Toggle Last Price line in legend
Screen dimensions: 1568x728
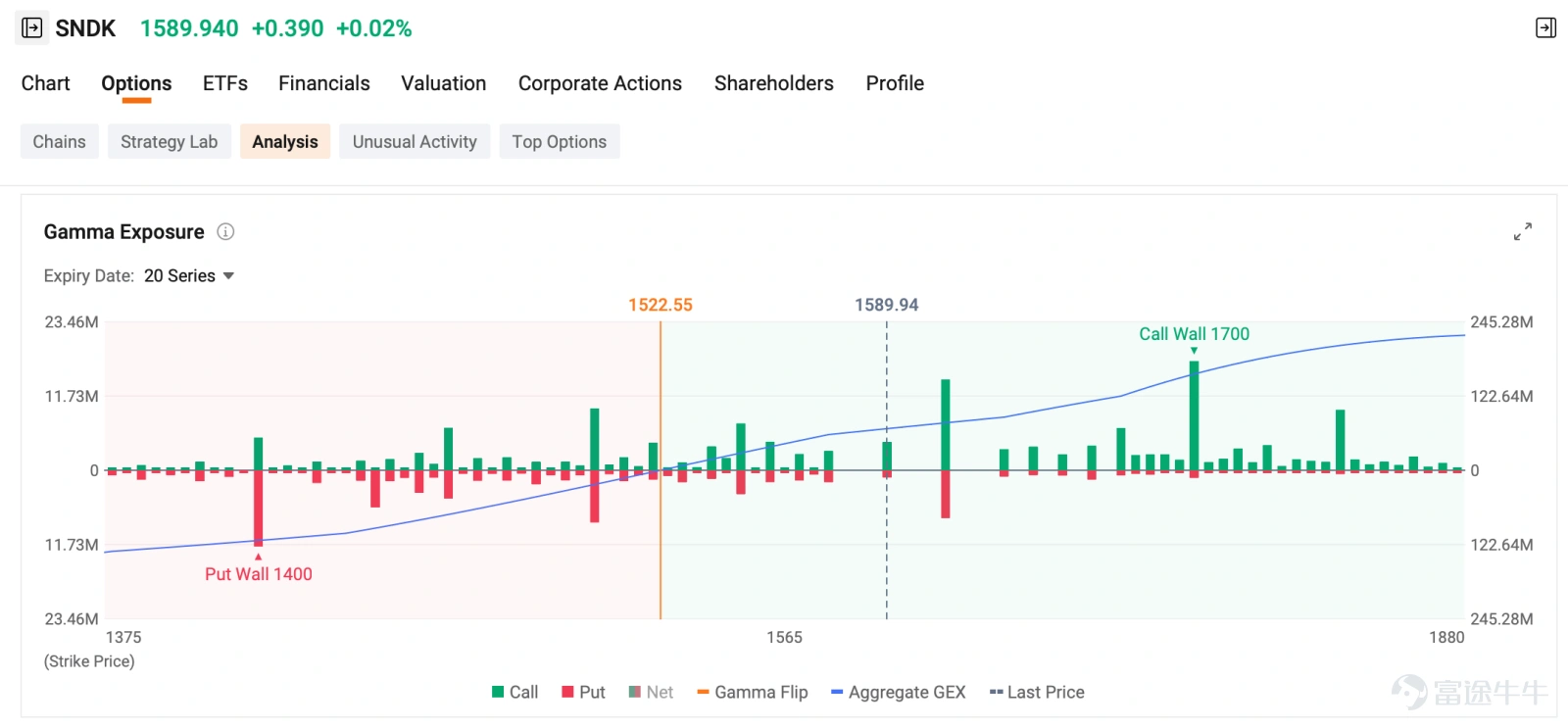pos(1037,693)
